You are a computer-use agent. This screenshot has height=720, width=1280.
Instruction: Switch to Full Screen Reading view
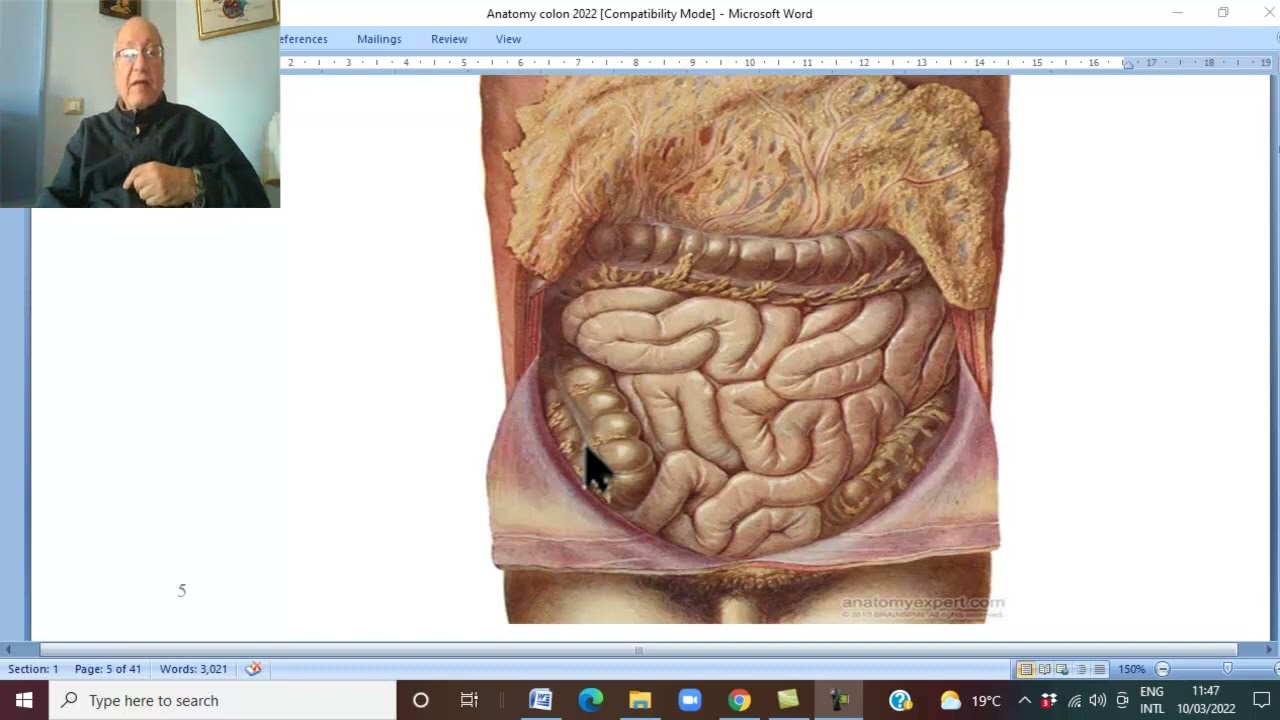click(x=1044, y=669)
